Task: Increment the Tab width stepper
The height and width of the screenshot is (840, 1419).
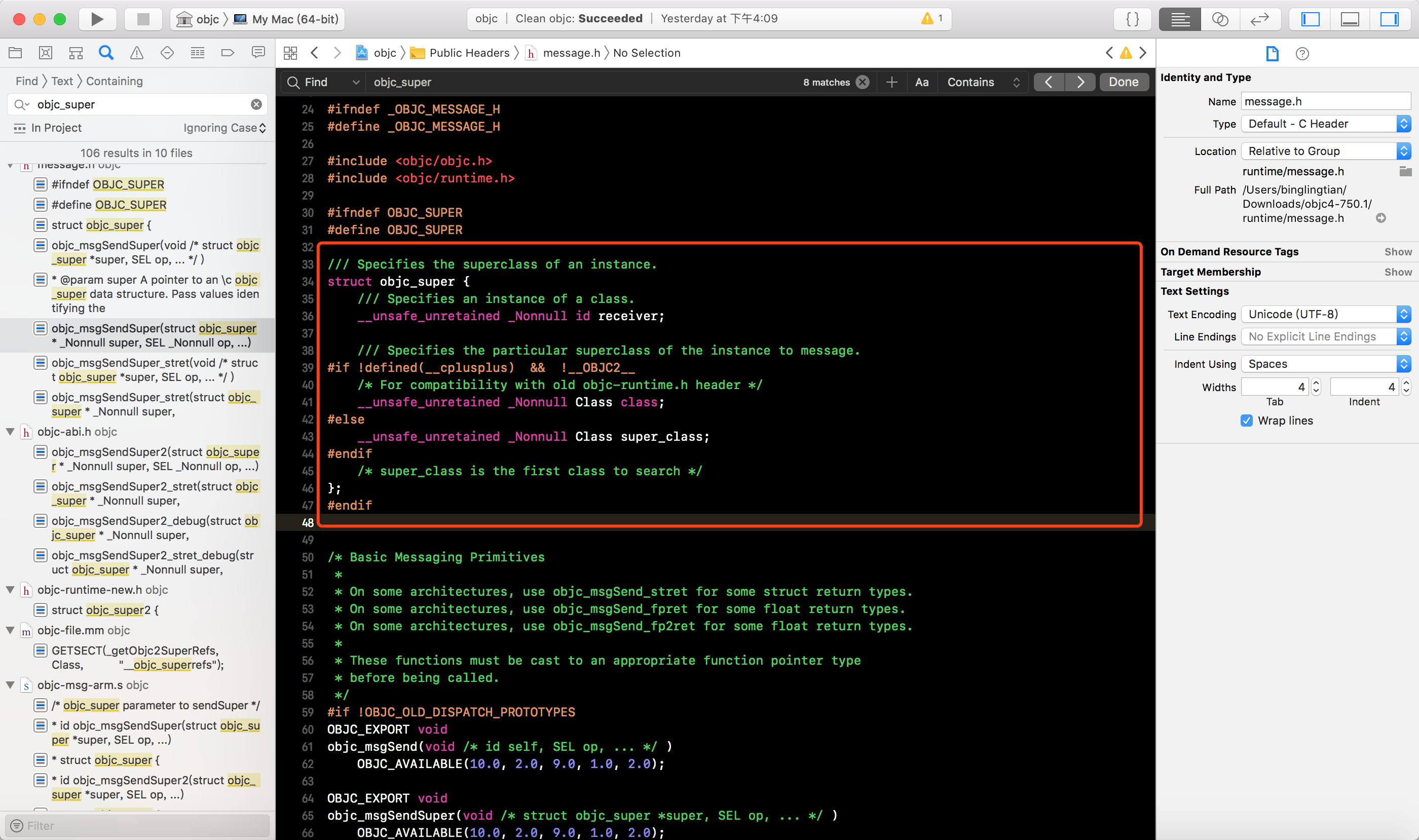Action: pyautogui.click(x=1316, y=383)
